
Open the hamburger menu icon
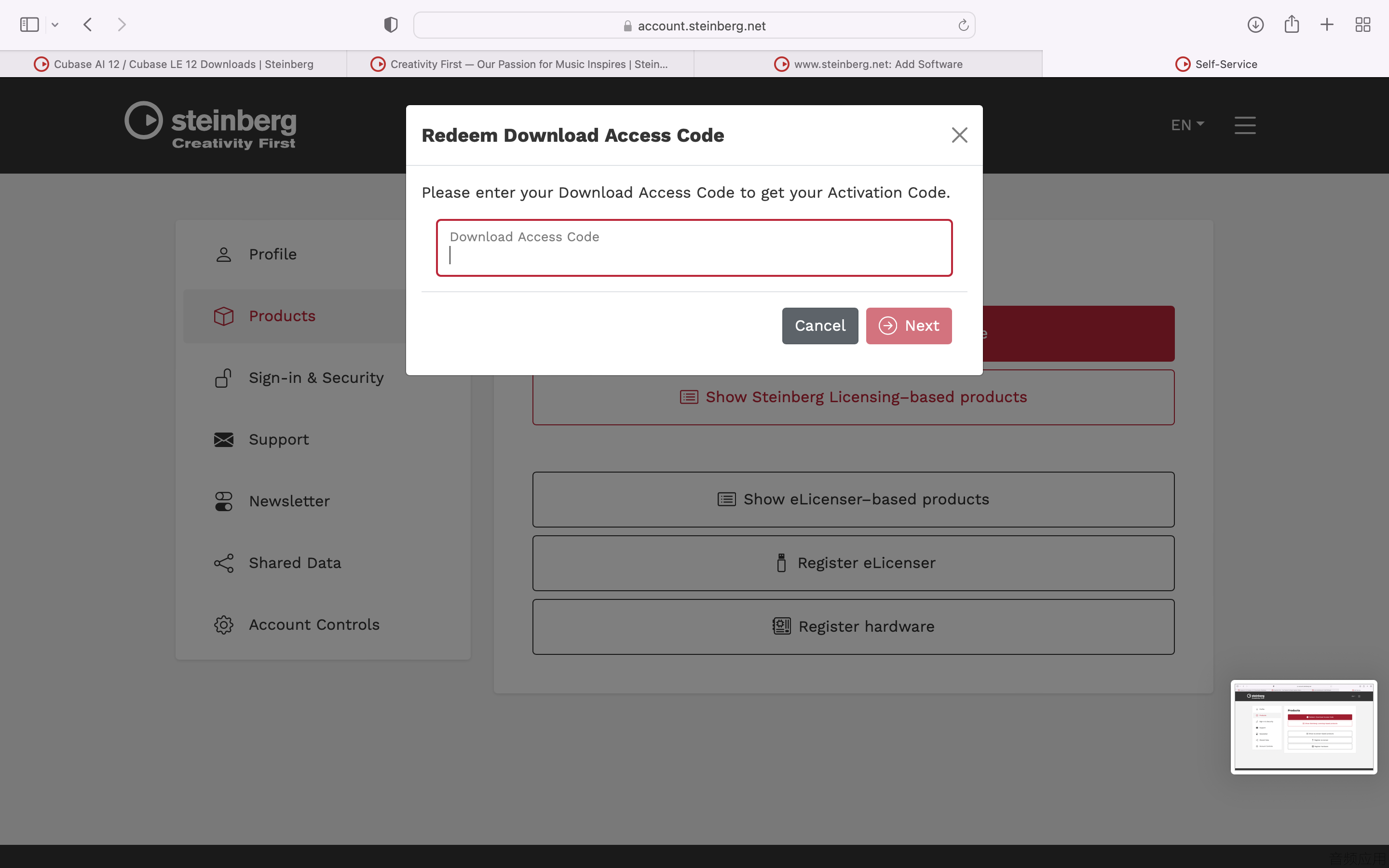(1245, 124)
